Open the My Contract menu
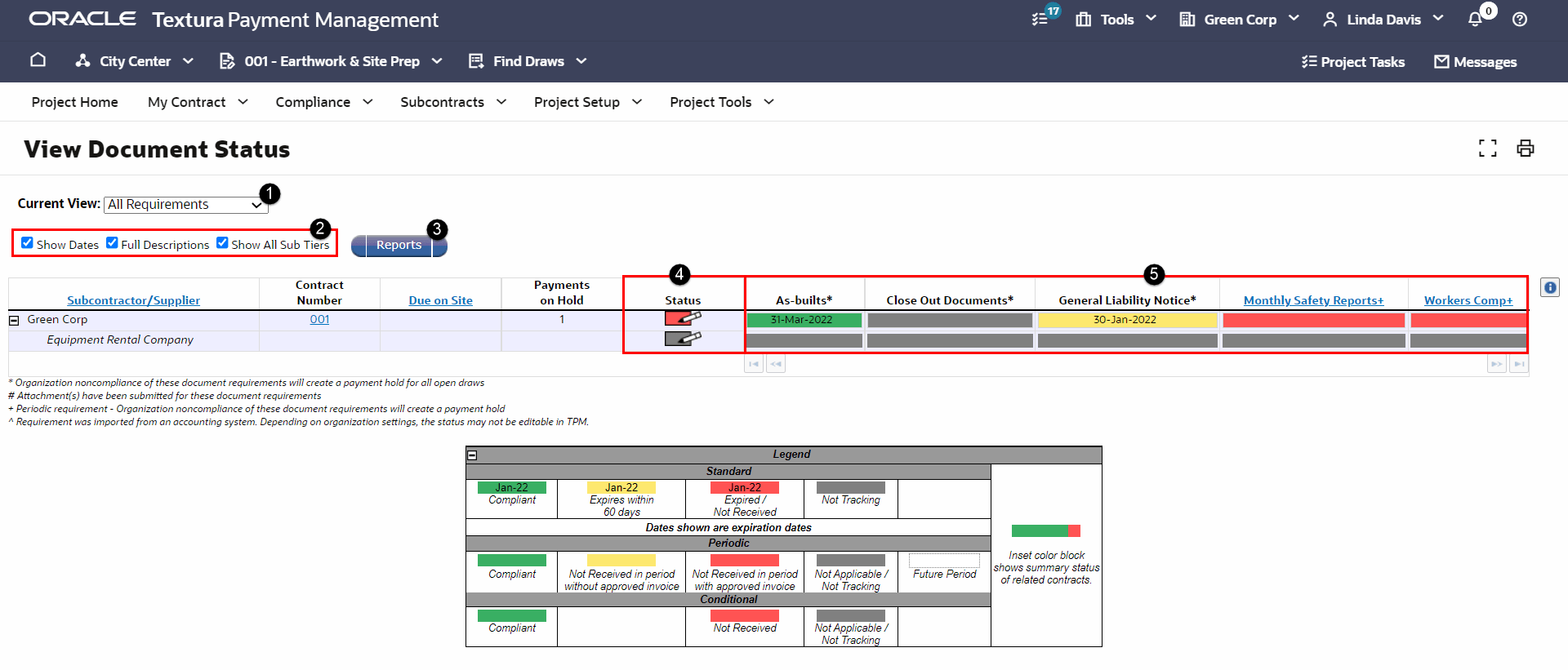Viewport: 1568px width, 670px height. point(198,102)
